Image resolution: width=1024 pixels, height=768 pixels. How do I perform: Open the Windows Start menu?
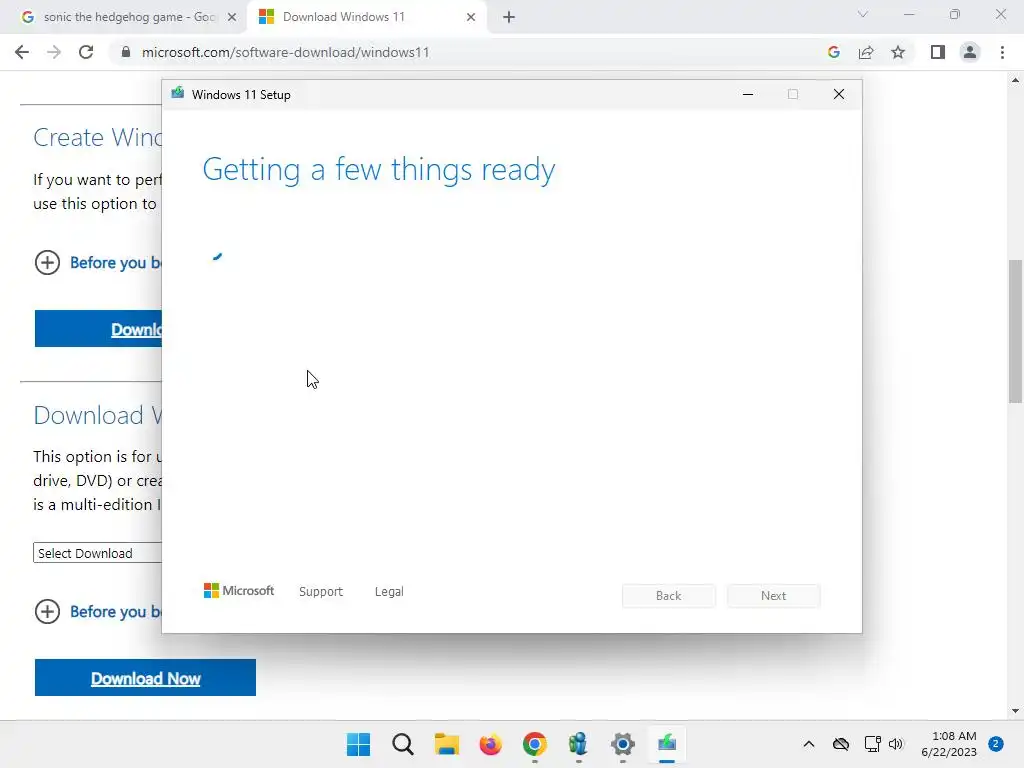359,744
